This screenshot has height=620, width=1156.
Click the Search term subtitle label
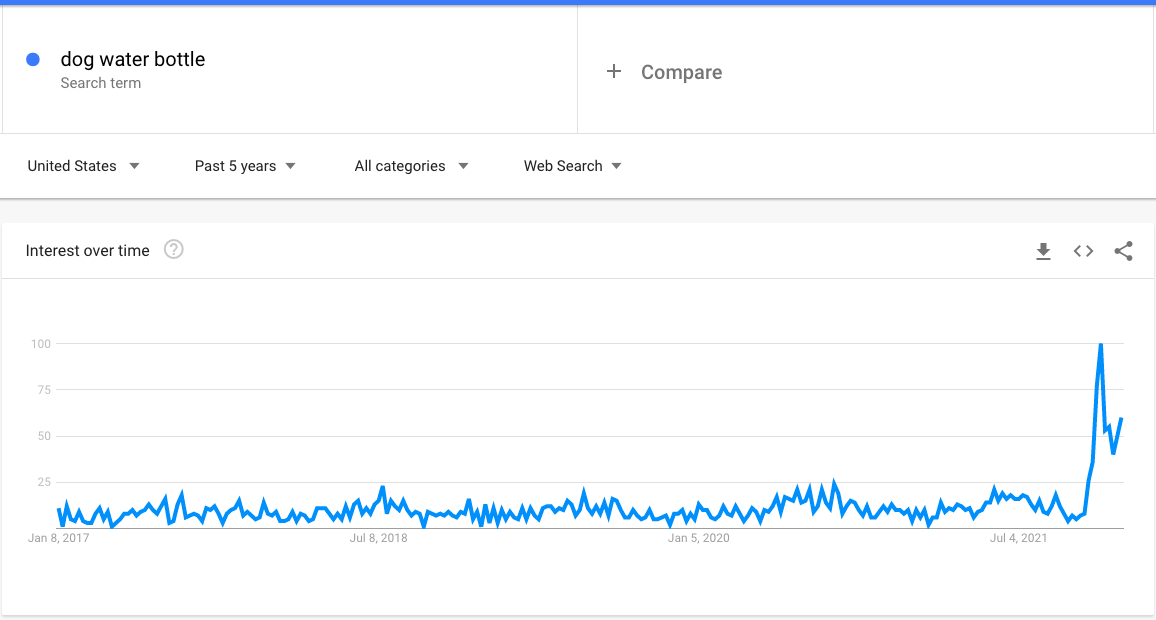[x=100, y=83]
